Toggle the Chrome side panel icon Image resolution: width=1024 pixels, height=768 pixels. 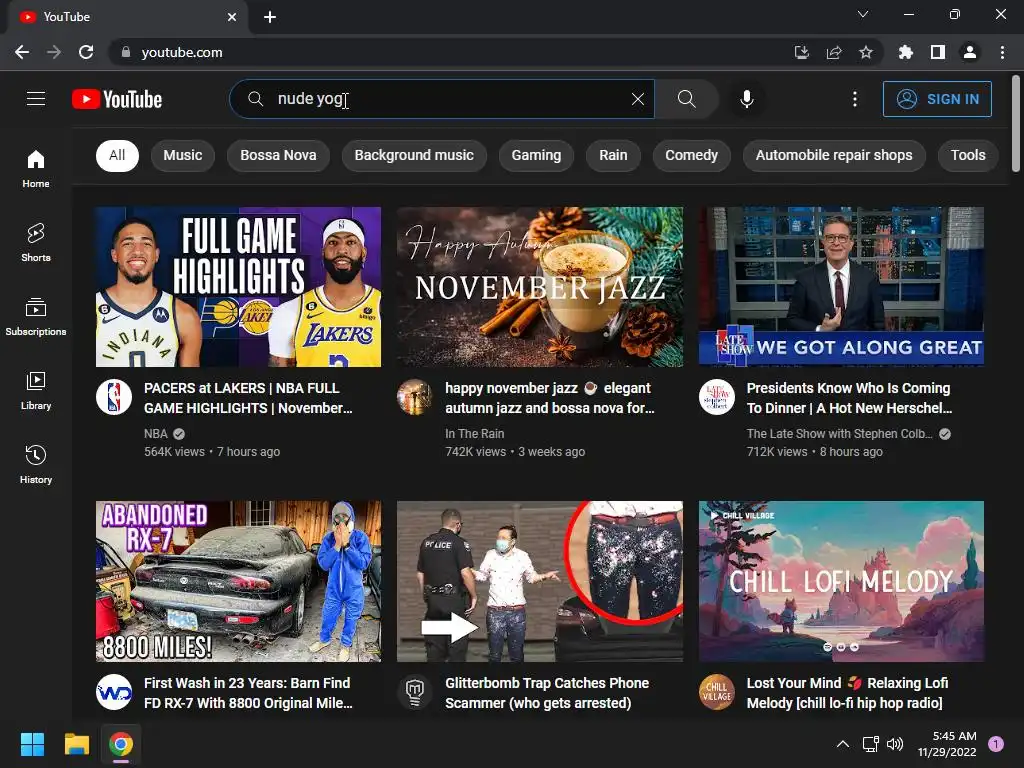tap(937, 52)
